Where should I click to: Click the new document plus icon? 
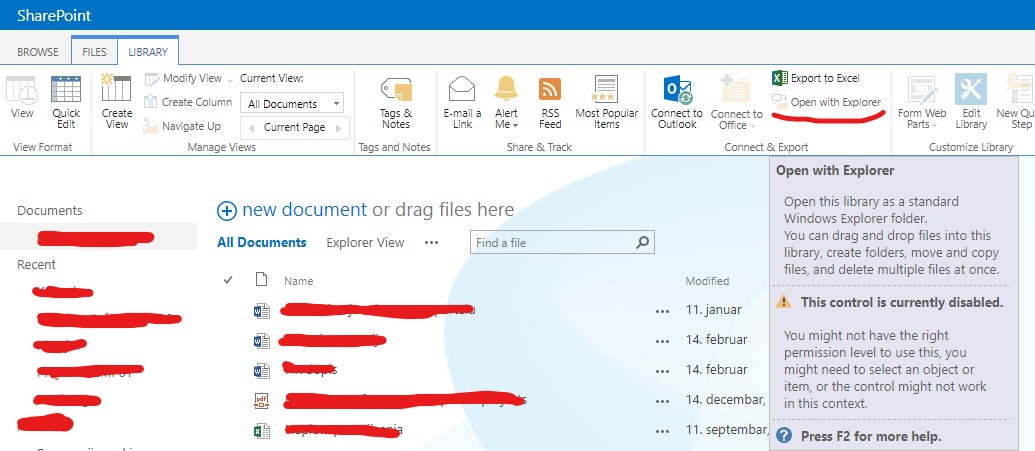point(226,211)
